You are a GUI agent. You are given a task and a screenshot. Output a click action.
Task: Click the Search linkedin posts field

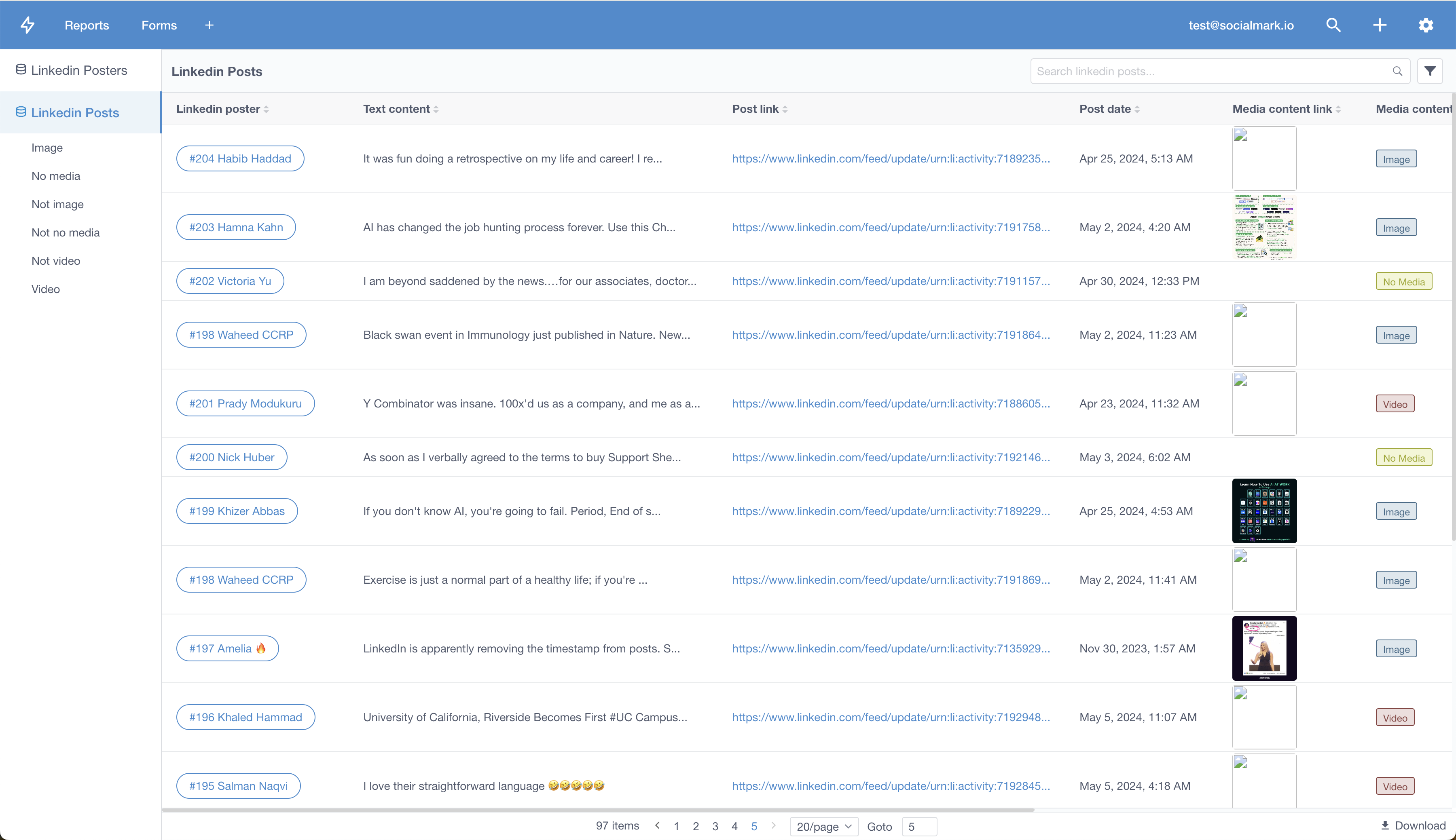(x=1212, y=71)
